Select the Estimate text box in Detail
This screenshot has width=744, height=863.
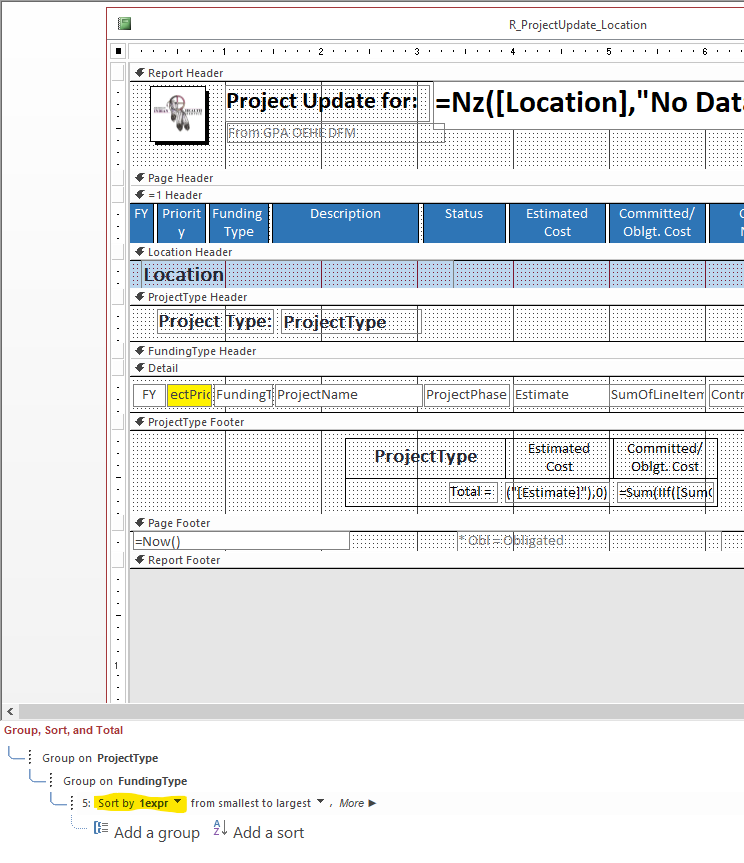coord(561,395)
